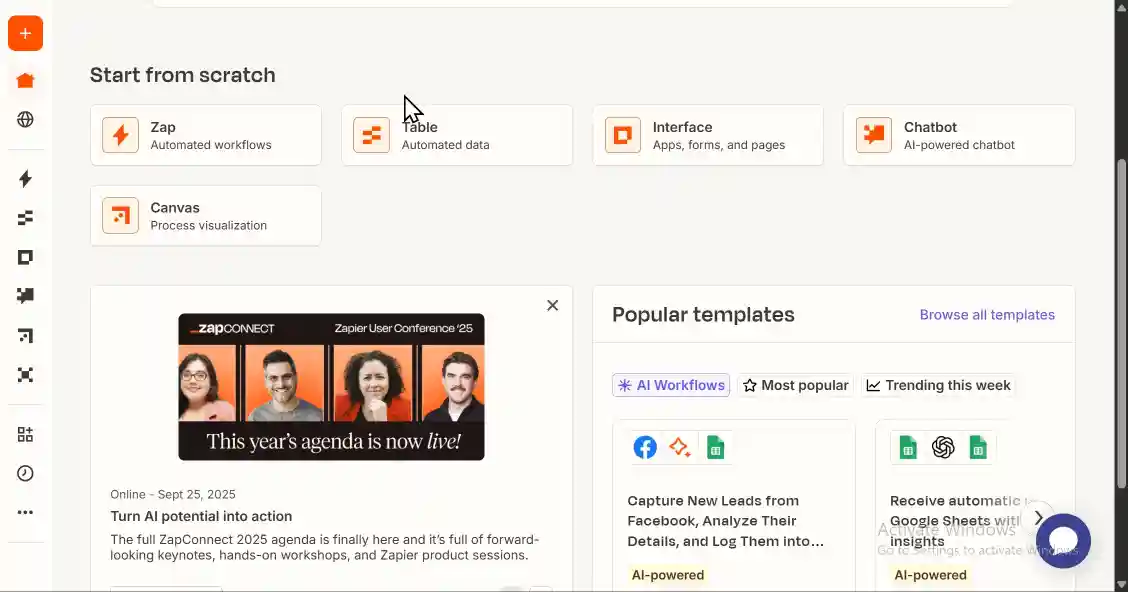Viewport: 1128px width, 592px height.
Task: Start from scratch with the Zap card
Action: tap(205, 135)
